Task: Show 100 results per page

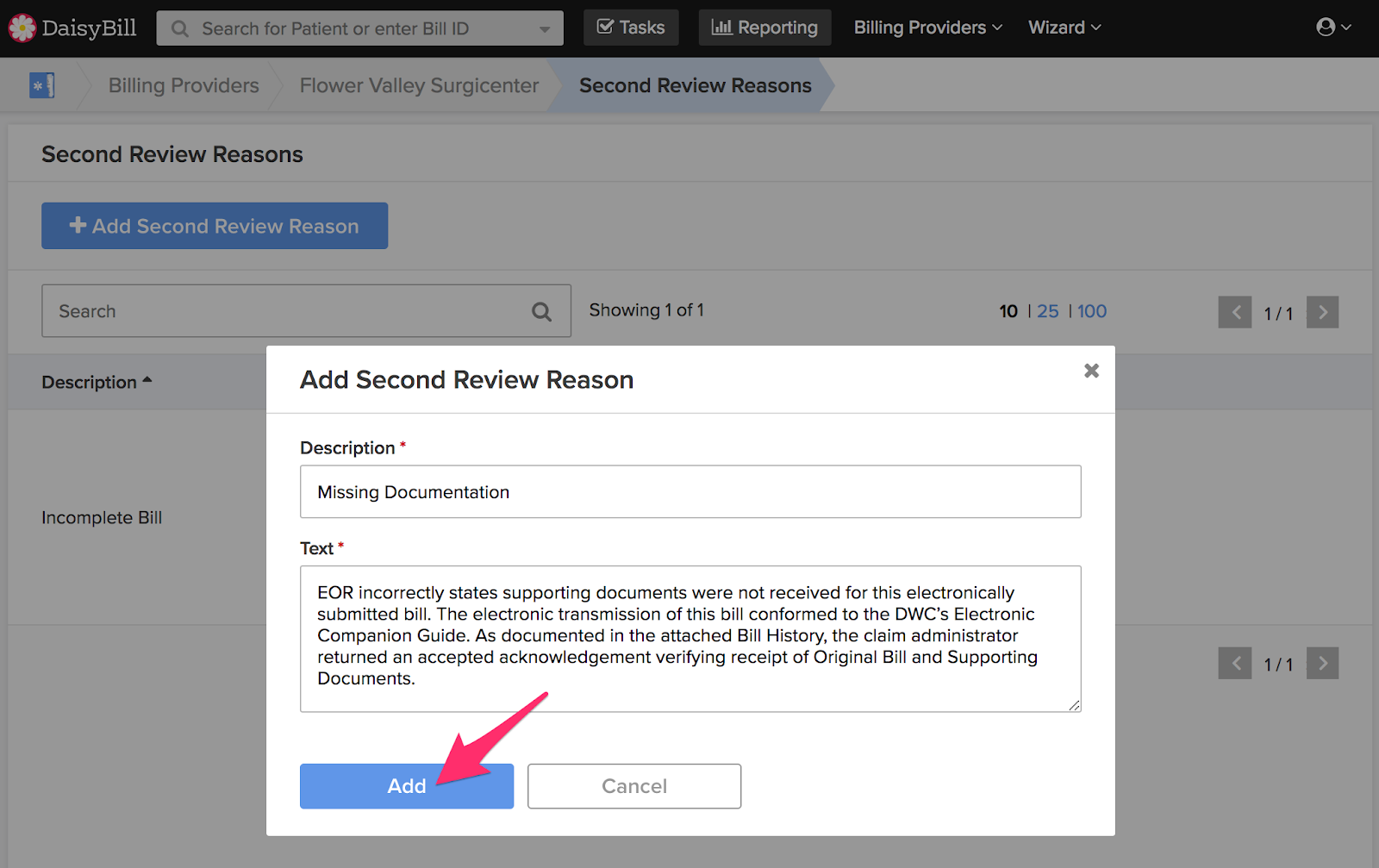Action: tap(1091, 311)
